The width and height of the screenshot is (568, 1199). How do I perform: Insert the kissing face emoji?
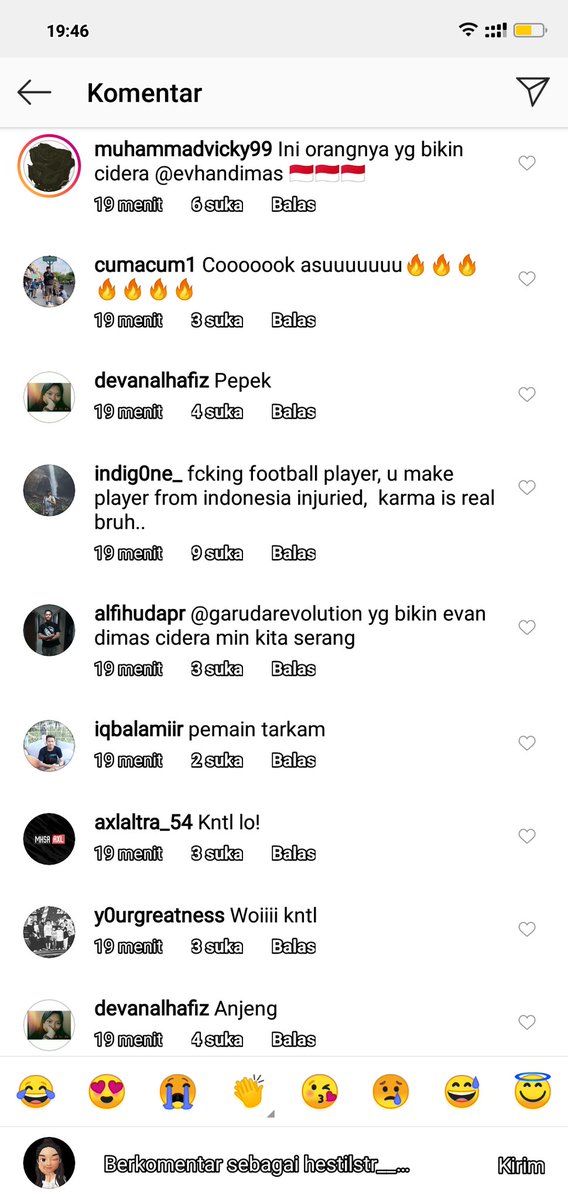(320, 1091)
